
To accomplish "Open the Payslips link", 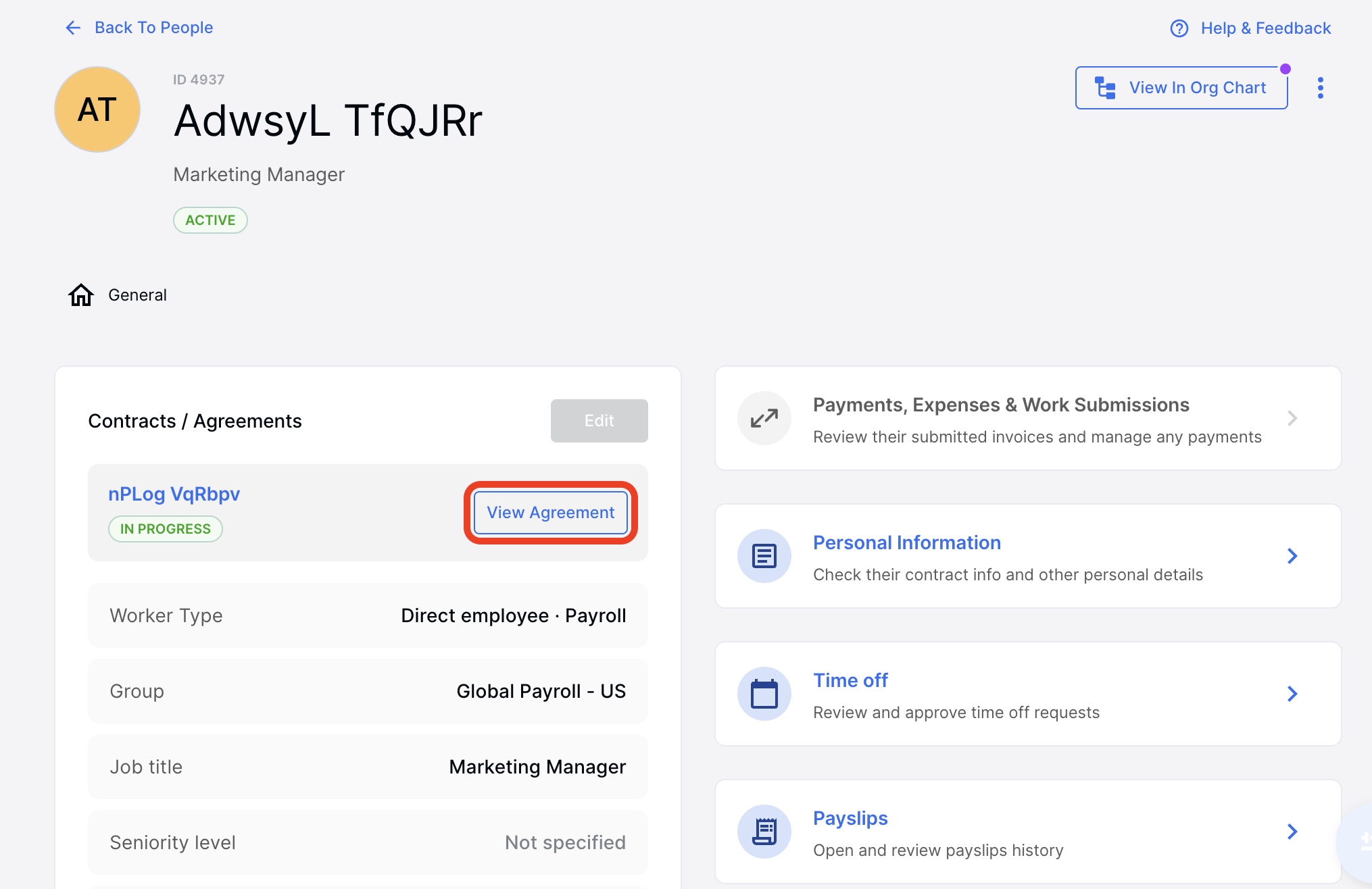I will (x=850, y=818).
